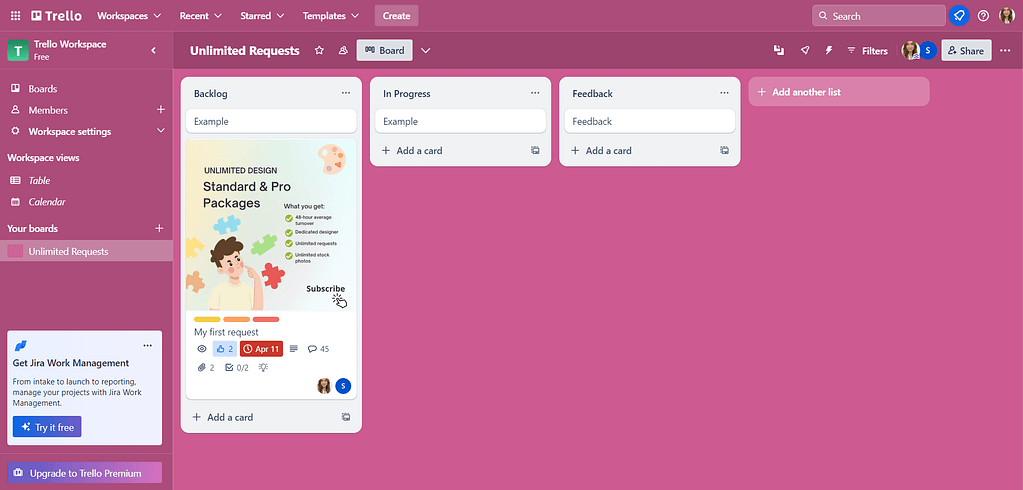The image size is (1023, 490).
Task: Click the Board view button
Action: pos(384,50)
